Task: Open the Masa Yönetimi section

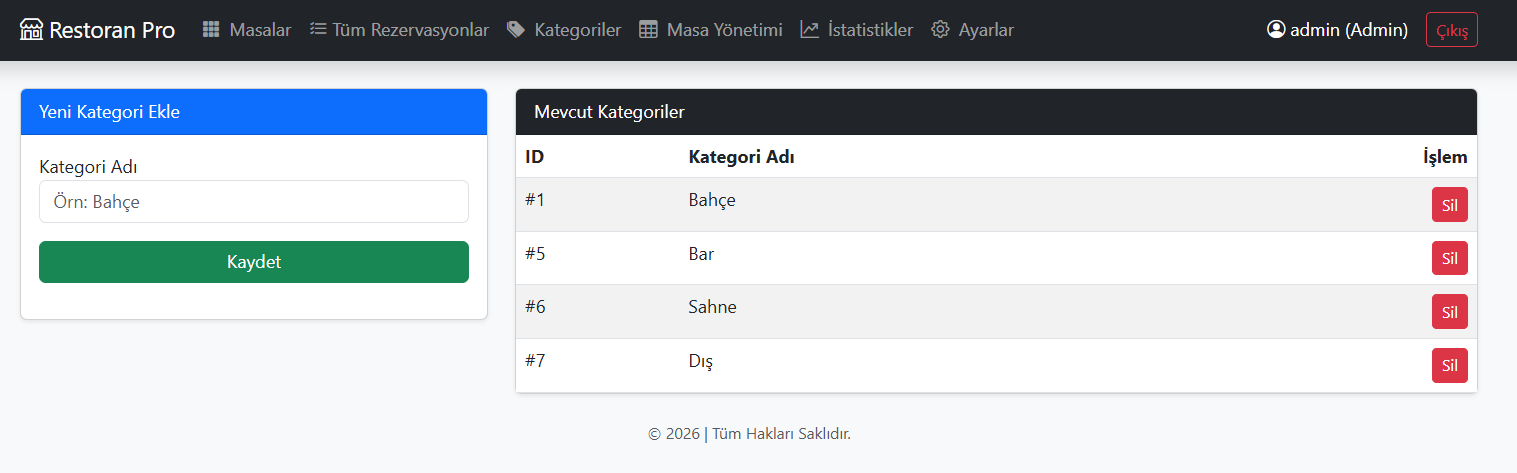Action: click(x=711, y=30)
